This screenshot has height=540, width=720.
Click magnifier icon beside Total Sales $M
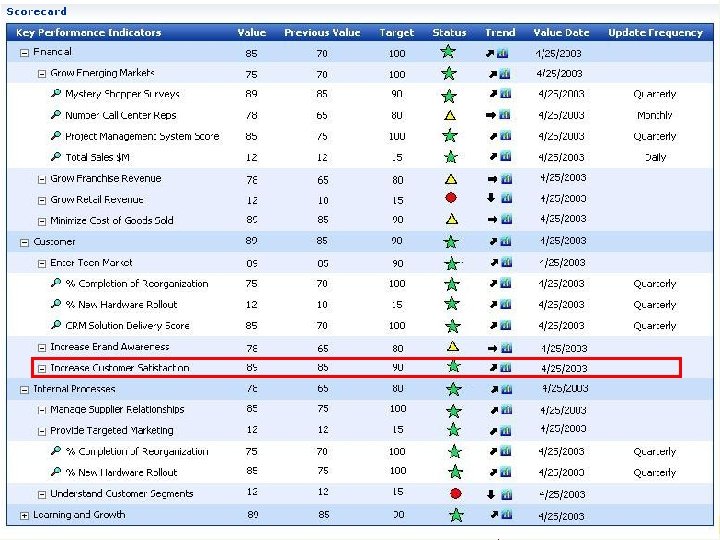click(56, 157)
